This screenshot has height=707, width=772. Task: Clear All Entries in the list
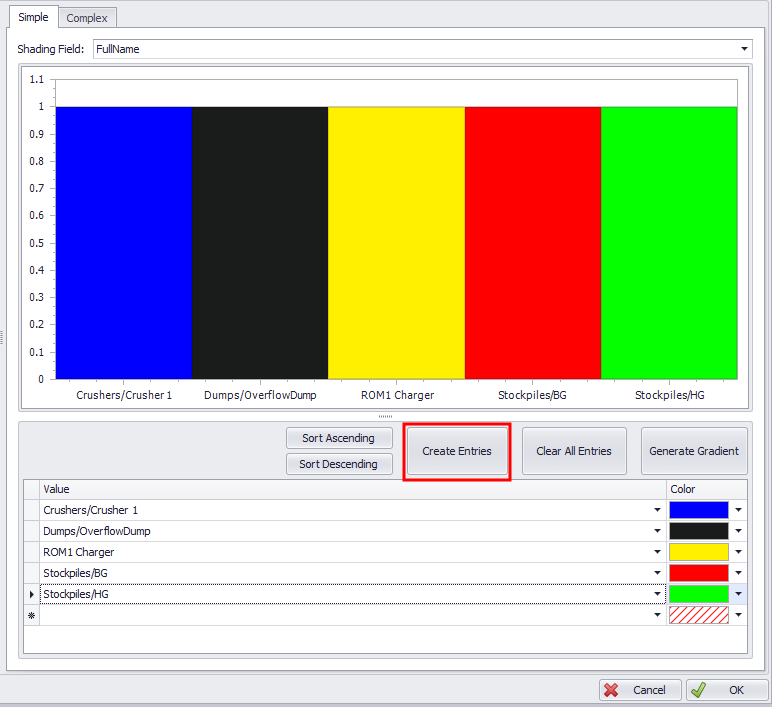click(x=573, y=451)
